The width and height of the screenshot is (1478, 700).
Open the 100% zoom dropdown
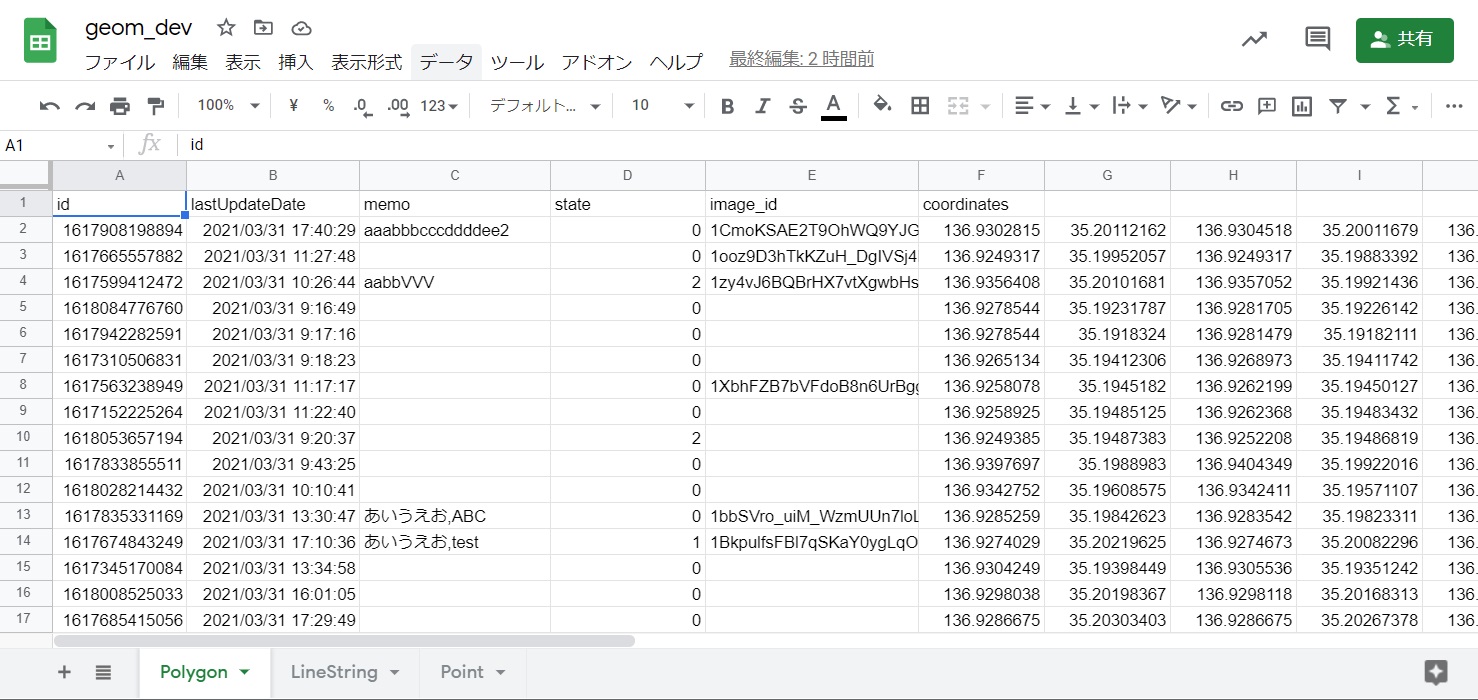[x=228, y=106]
